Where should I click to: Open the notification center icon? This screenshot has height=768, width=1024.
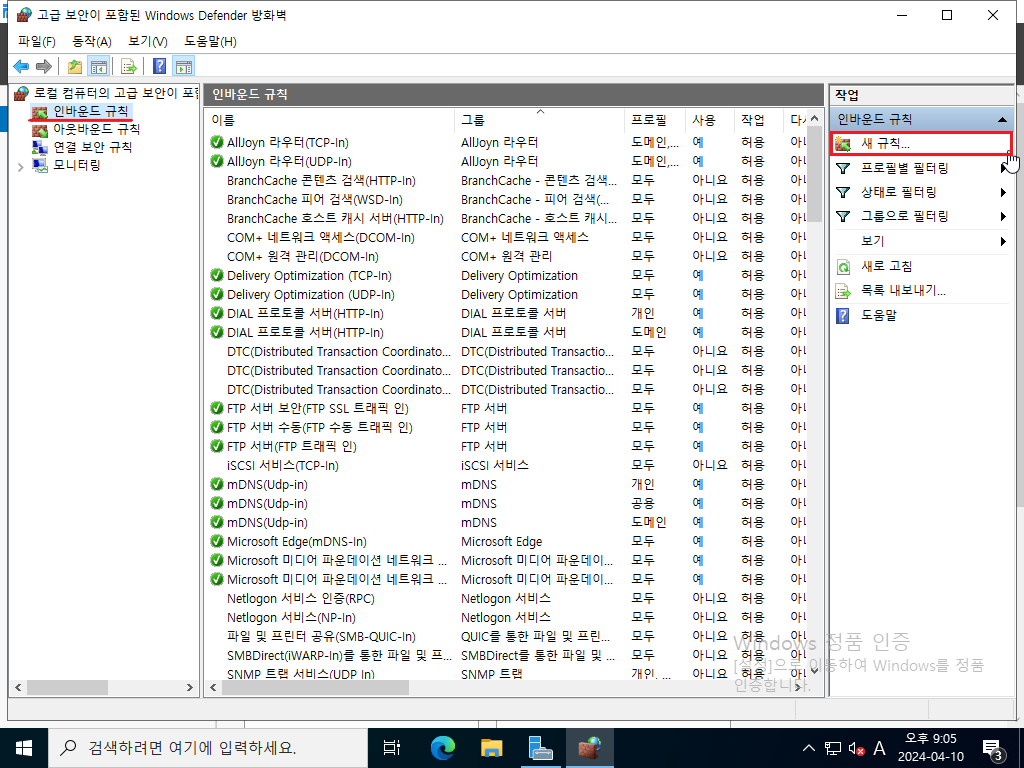[993, 748]
